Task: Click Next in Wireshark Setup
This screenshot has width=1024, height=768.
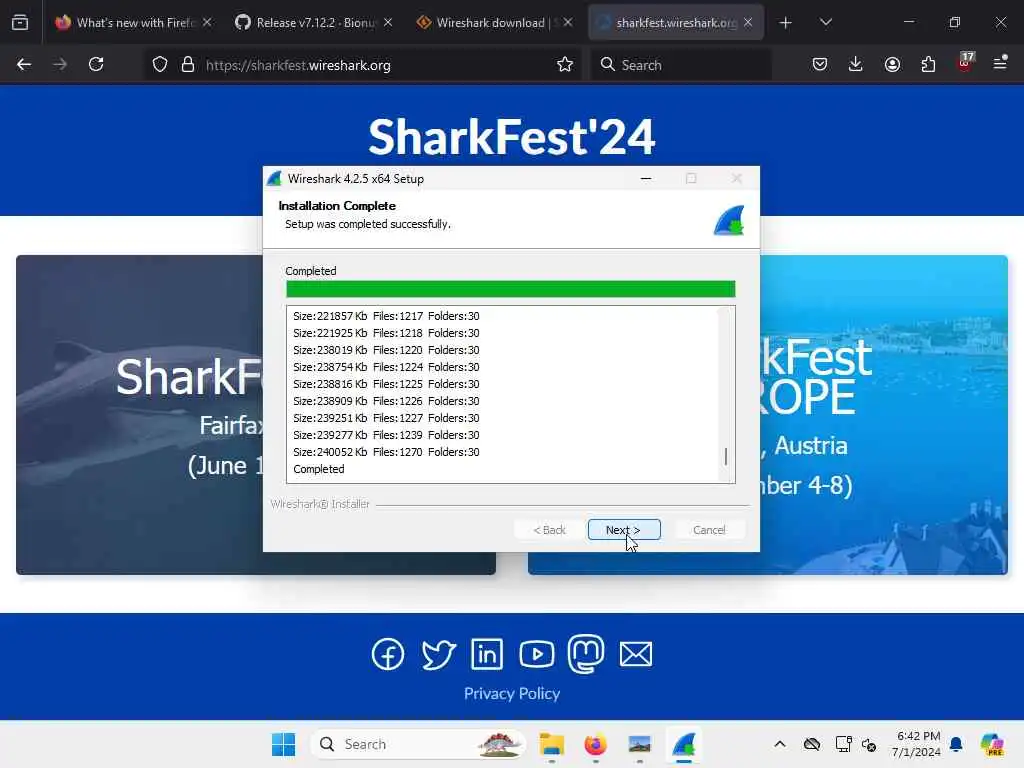Action: 624,530
